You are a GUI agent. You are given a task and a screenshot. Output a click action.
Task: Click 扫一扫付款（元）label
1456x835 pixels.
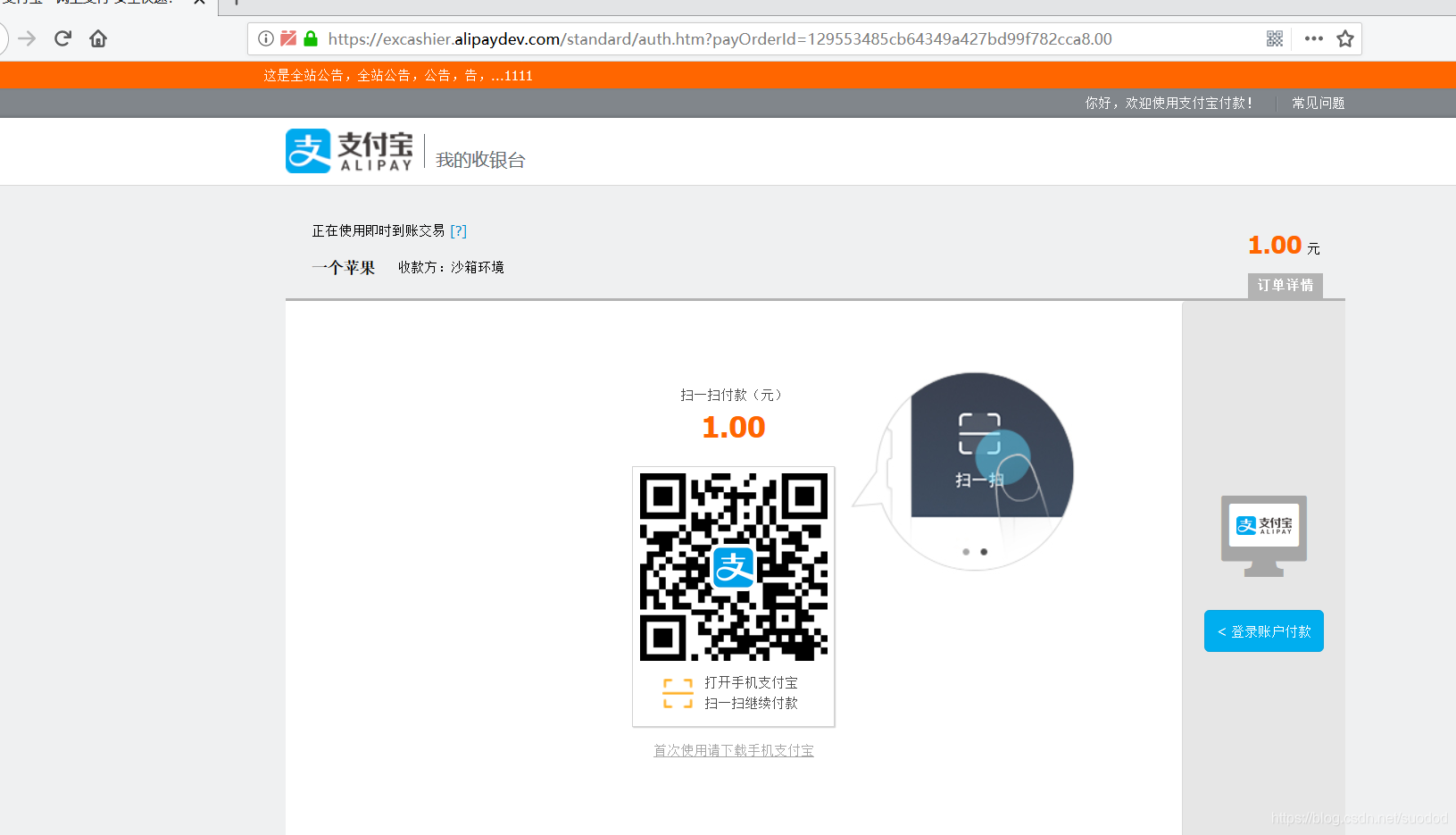click(732, 395)
